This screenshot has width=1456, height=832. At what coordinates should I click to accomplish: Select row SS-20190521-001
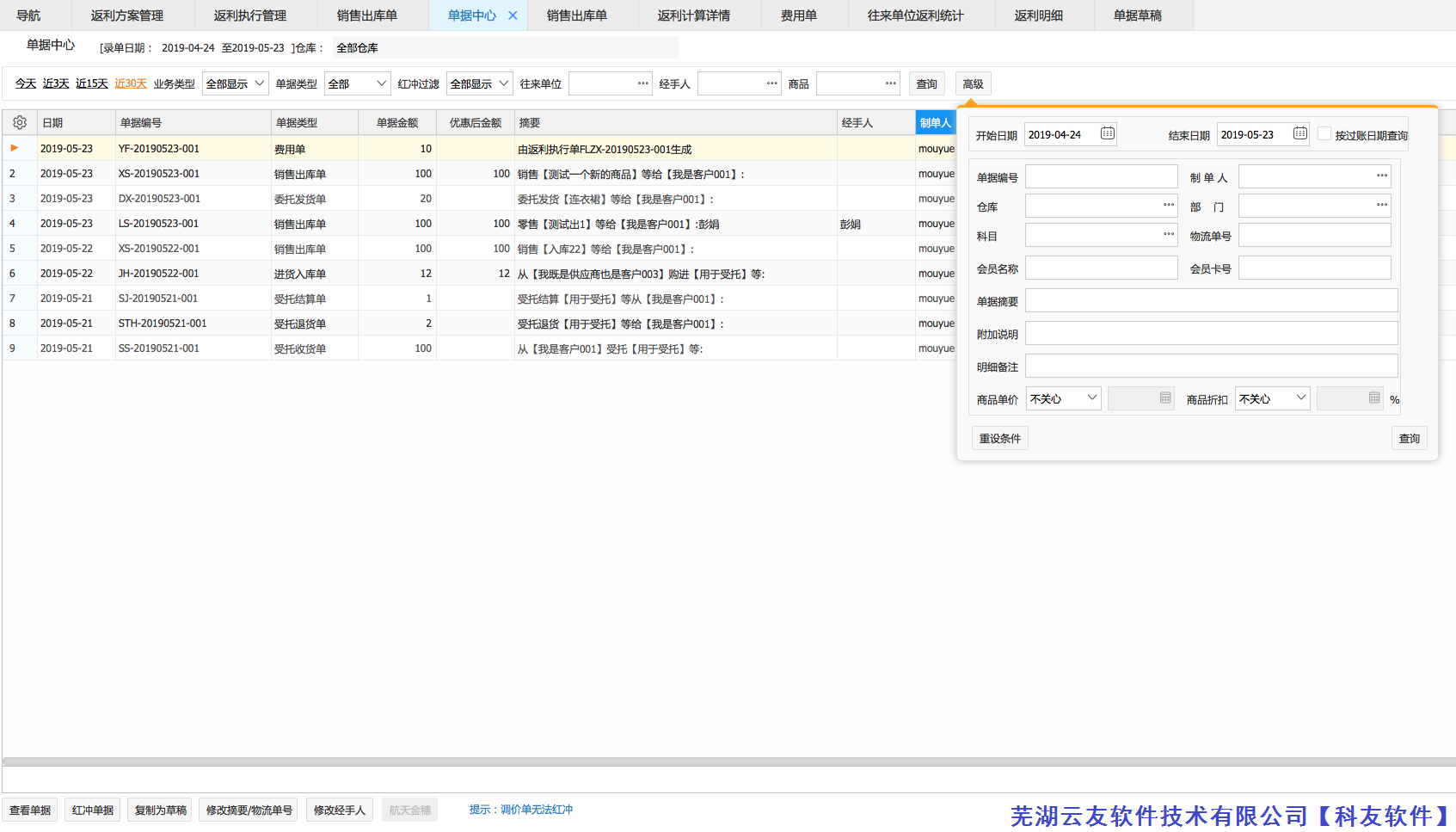coord(480,348)
